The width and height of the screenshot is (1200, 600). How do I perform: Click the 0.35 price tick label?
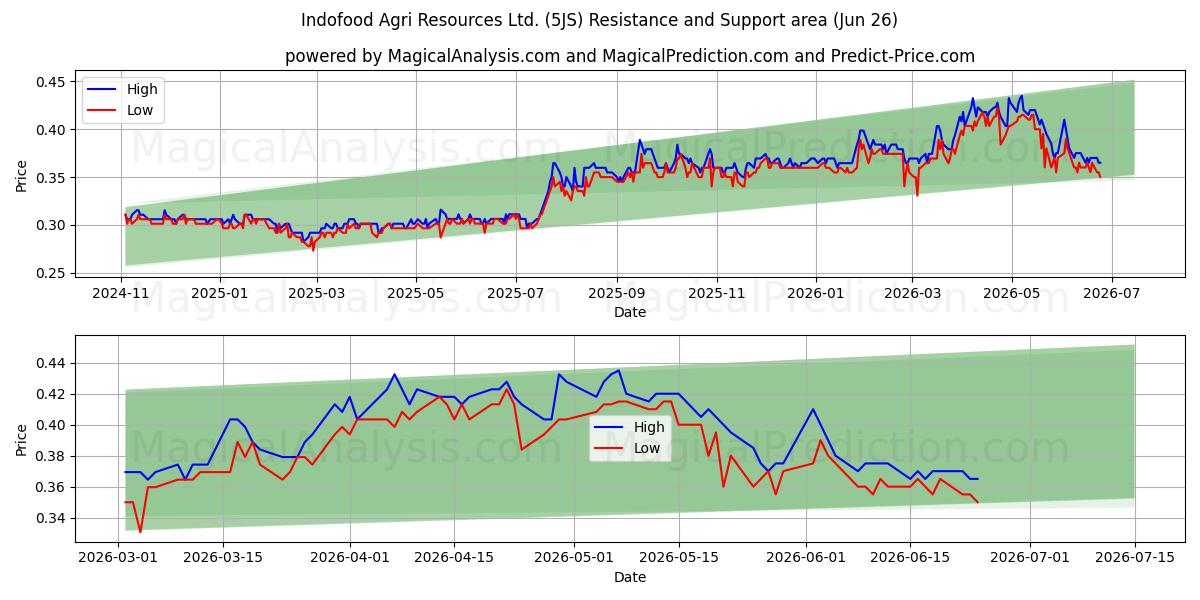tap(50, 178)
